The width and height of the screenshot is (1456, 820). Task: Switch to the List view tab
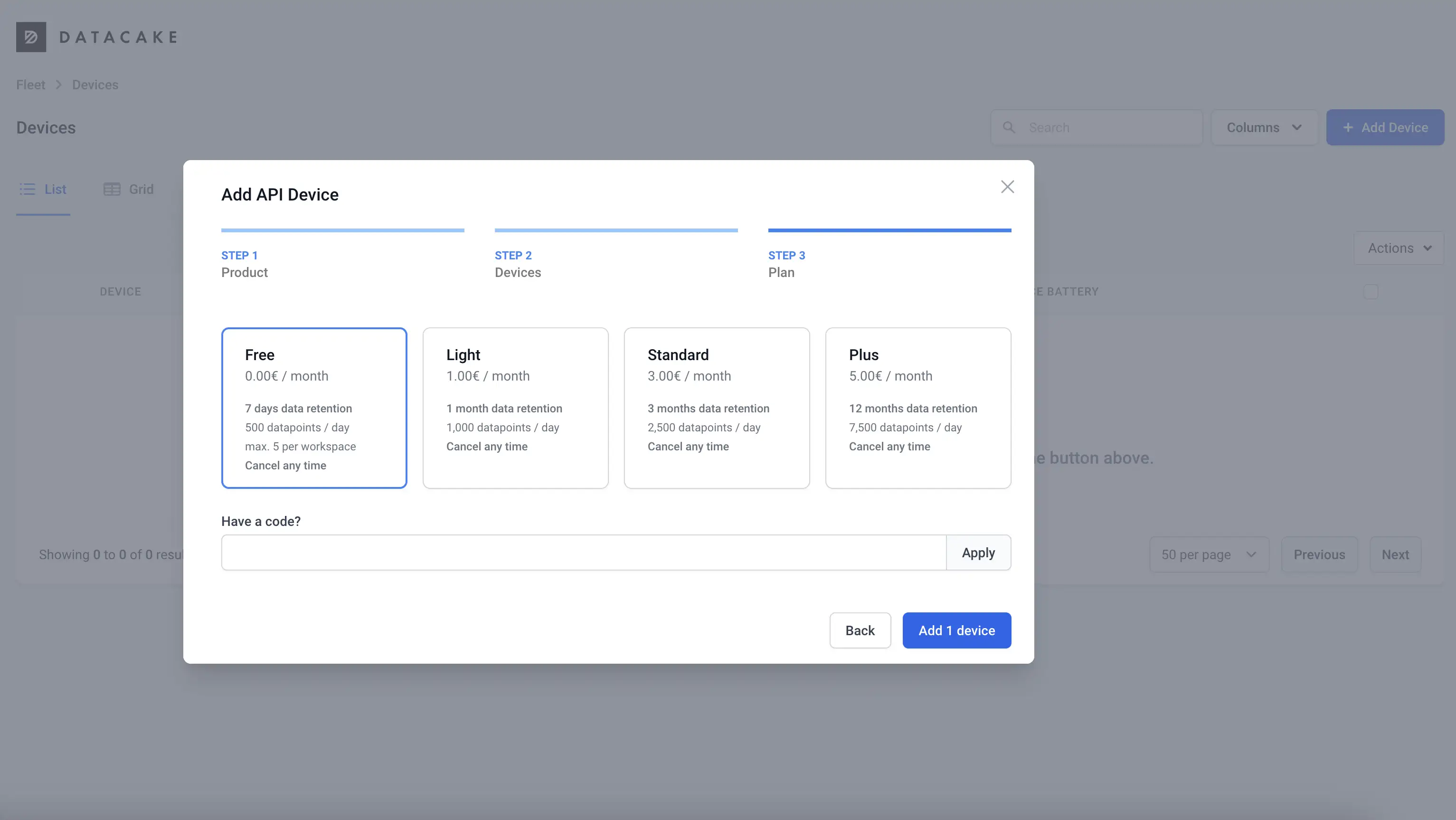coord(43,190)
